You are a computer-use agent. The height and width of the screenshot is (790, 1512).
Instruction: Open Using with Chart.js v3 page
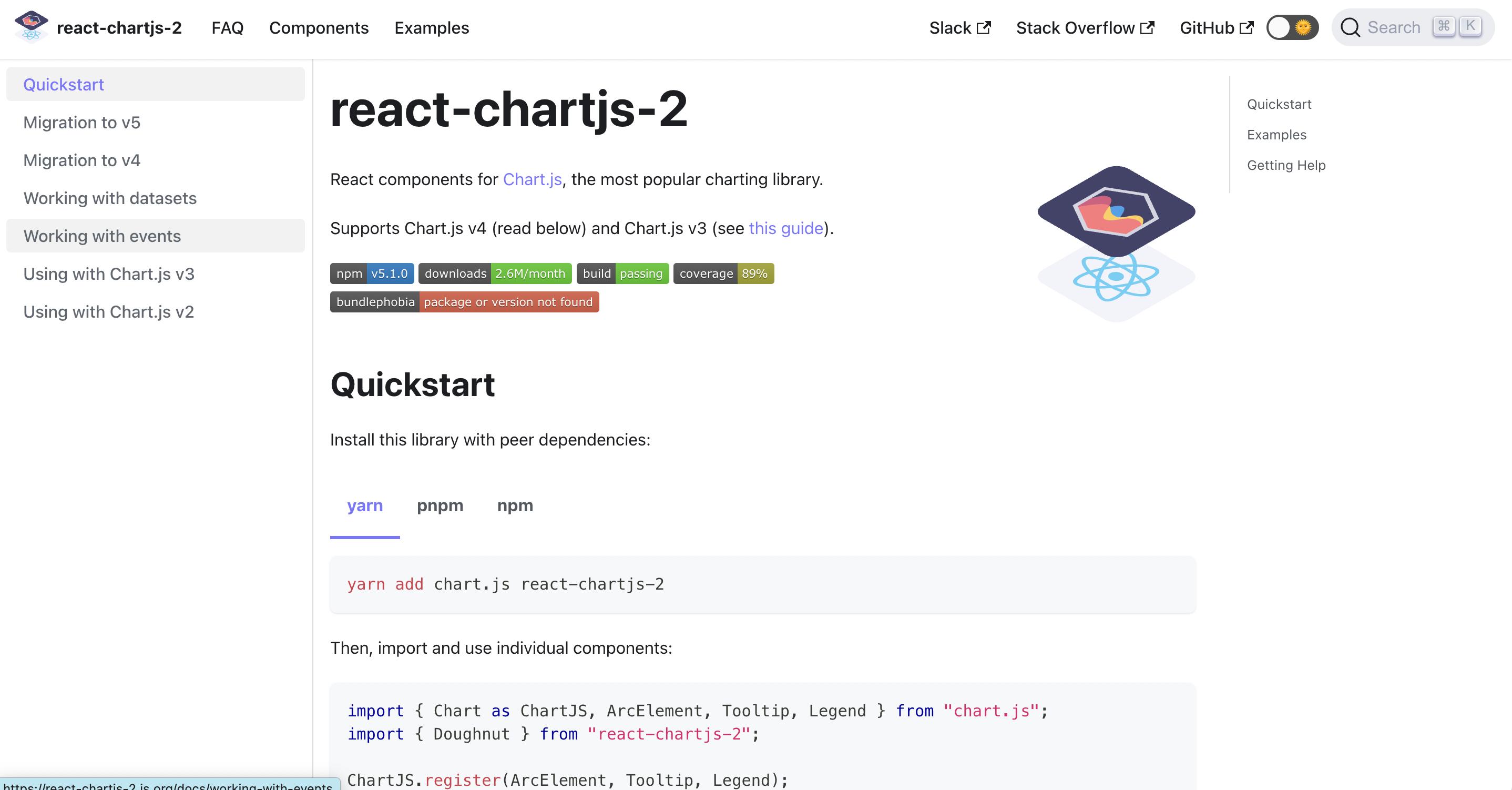coord(155,274)
